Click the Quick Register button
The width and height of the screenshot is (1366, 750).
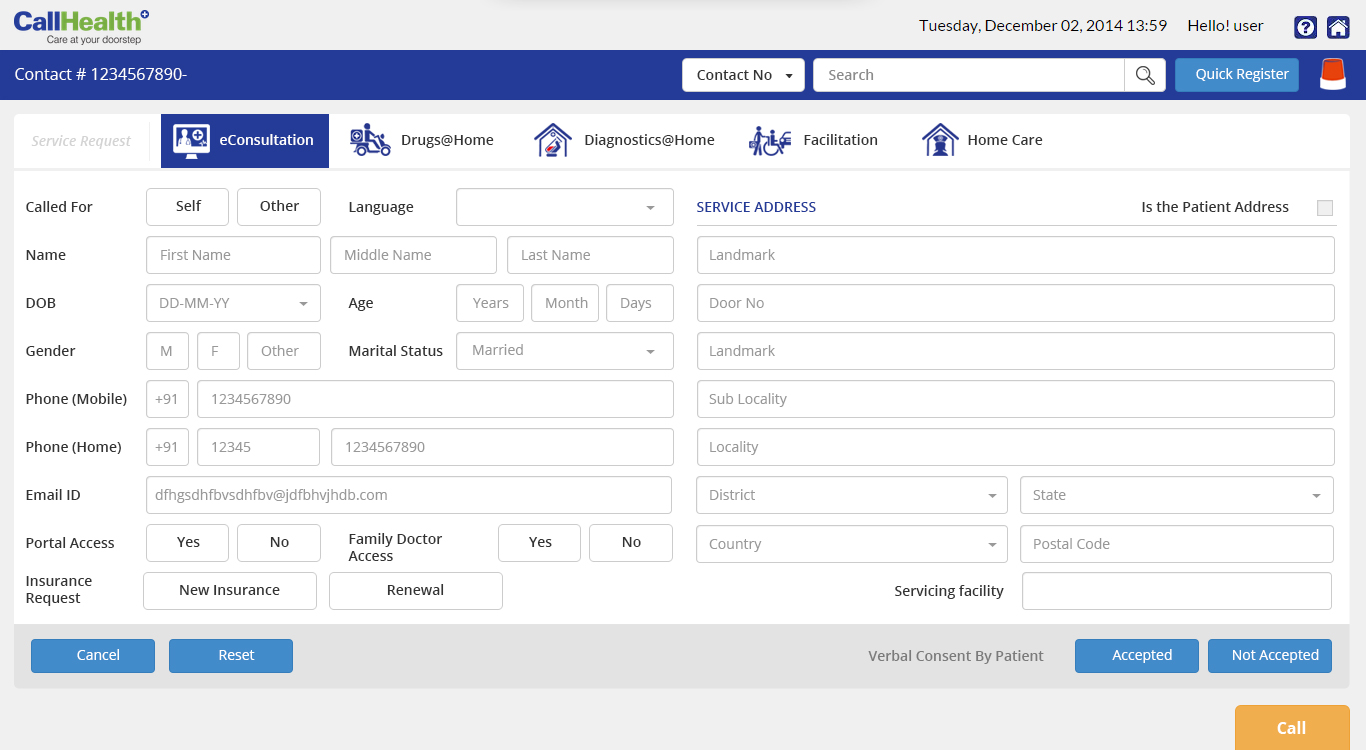click(x=1236, y=74)
